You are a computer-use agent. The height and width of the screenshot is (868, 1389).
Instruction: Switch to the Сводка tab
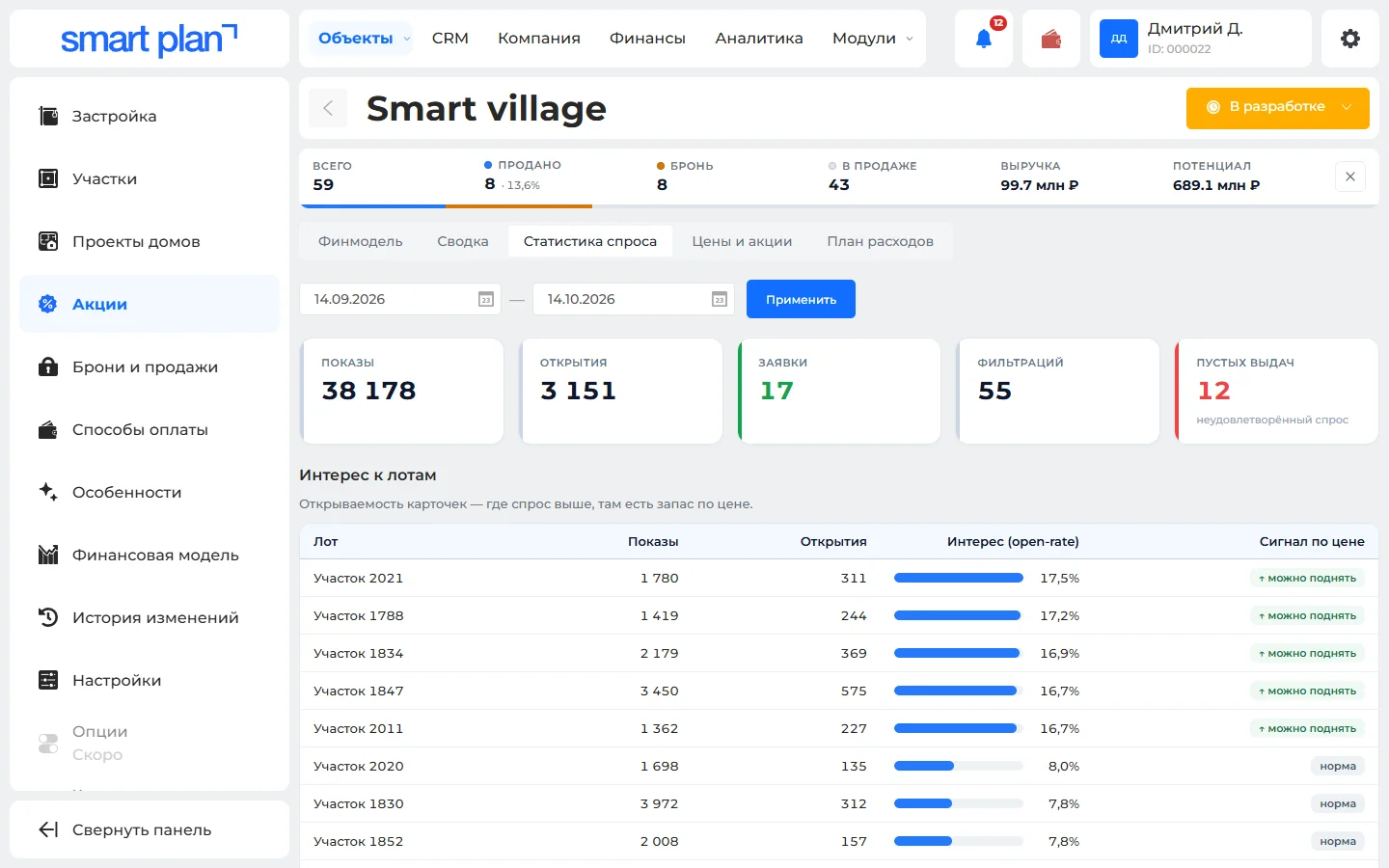pyautogui.click(x=463, y=241)
